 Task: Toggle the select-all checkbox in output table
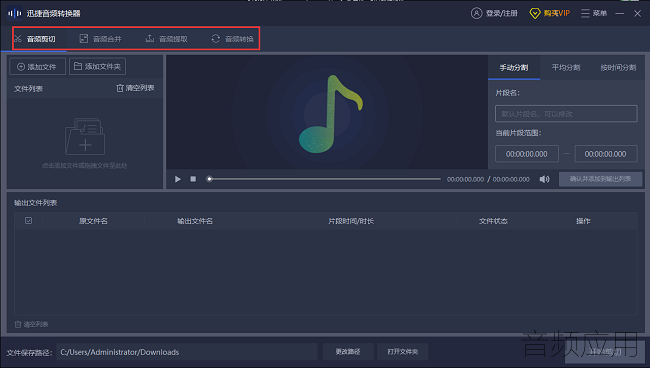(29, 220)
